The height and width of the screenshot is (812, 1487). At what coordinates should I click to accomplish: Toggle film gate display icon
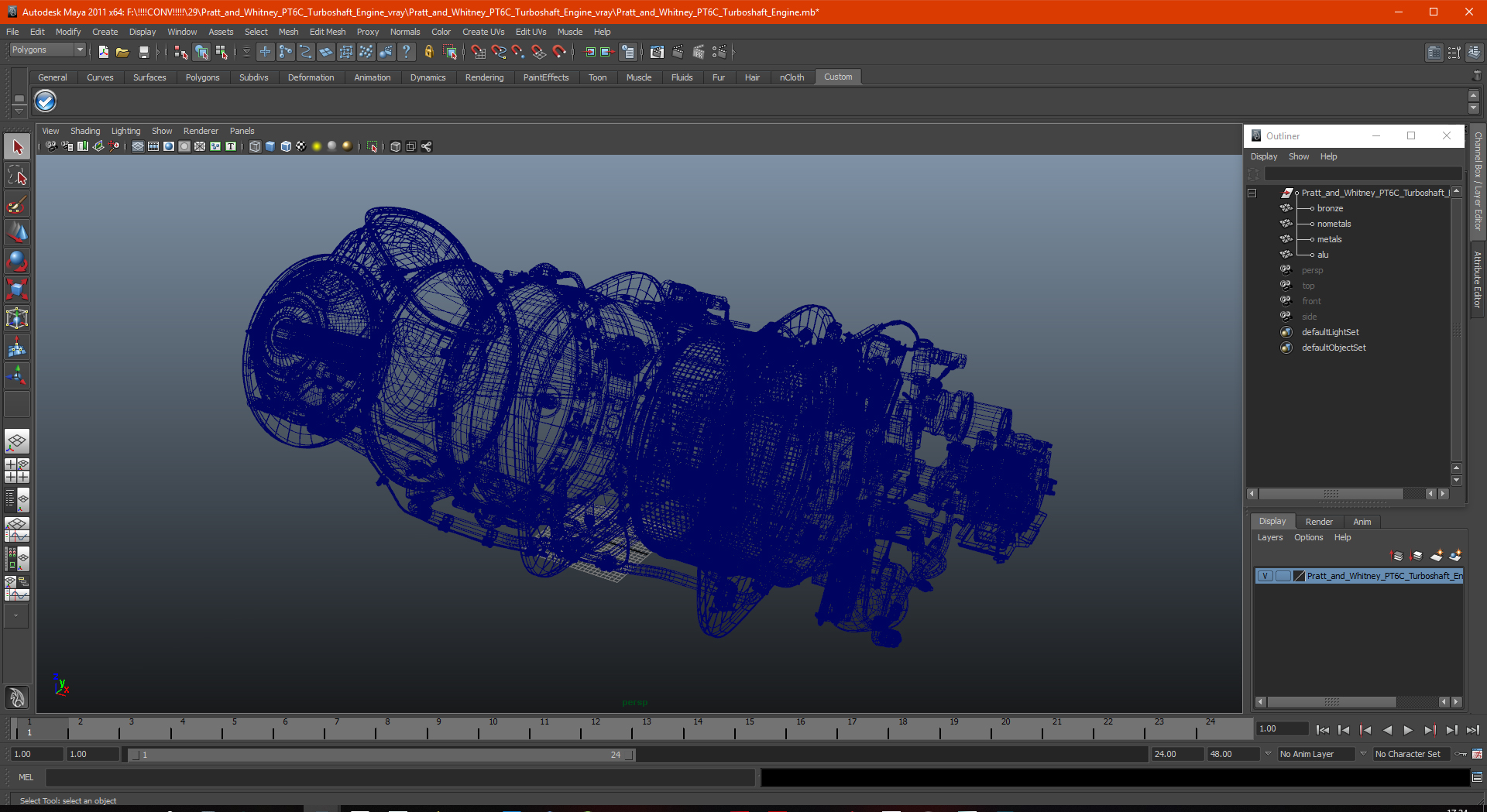tap(153, 146)
